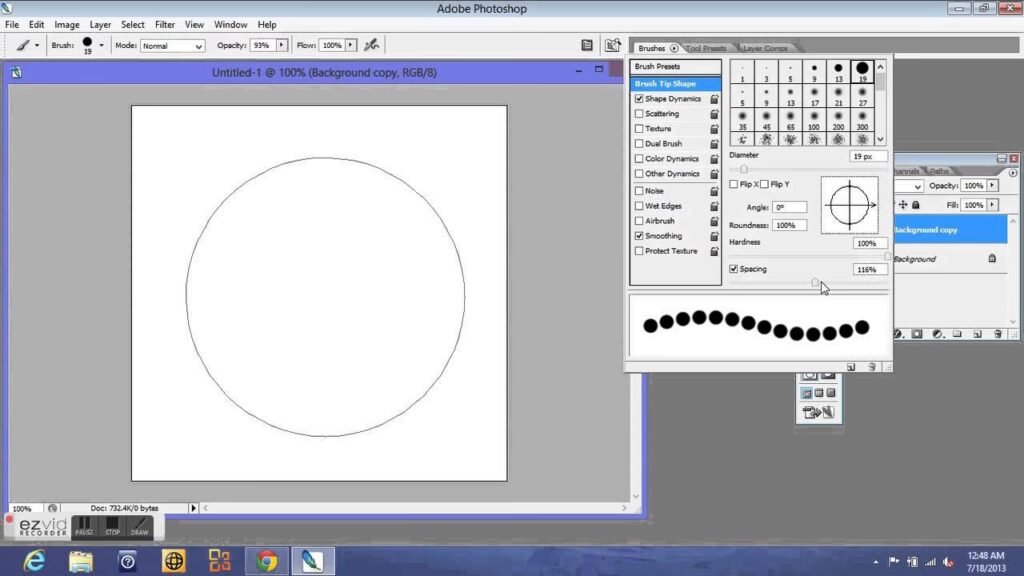This screenshot has height=576, width=1024.
Task: Switch to the Tool Presets tab
Action: pos(706,48)
